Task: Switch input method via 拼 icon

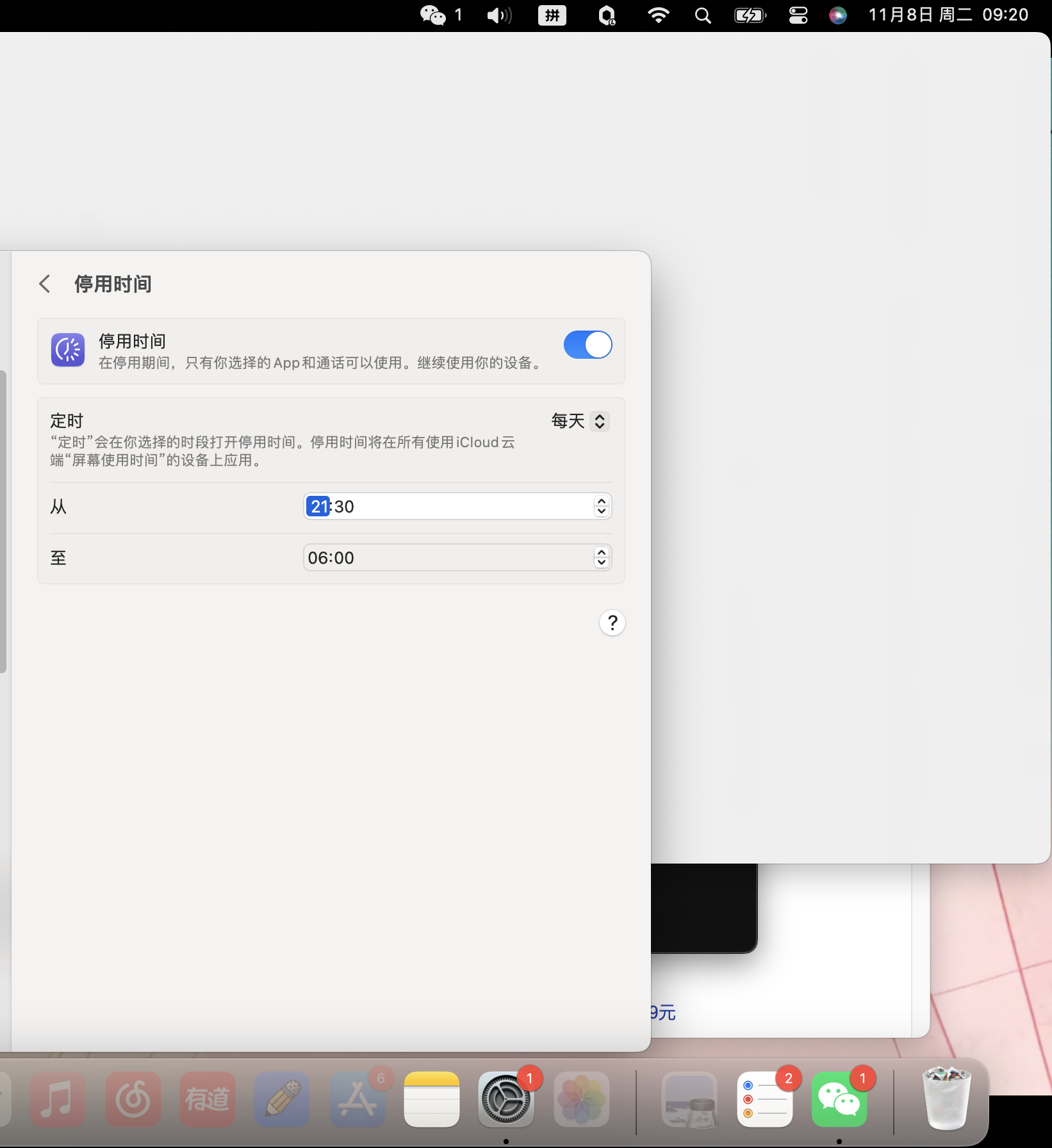Action: [x=552, y=15]
